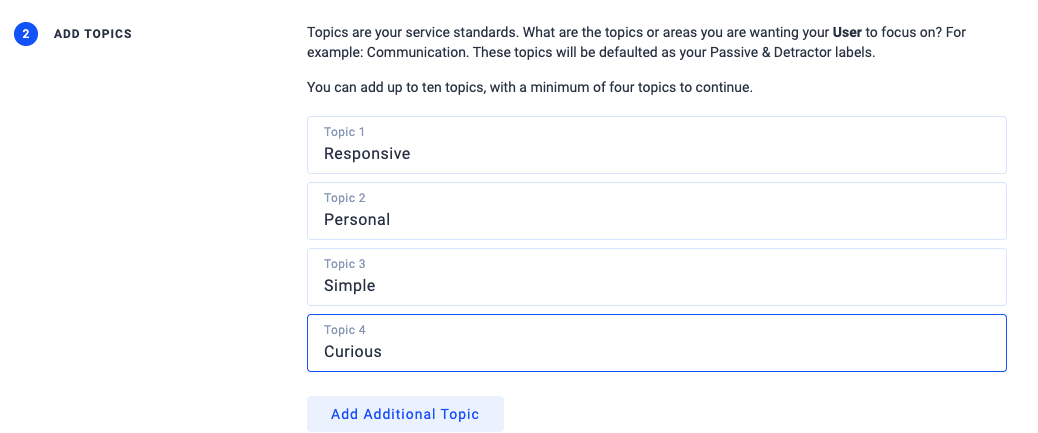Click the 'Curious' topic text
This screenshot has width=1038, height=433.
352,352
